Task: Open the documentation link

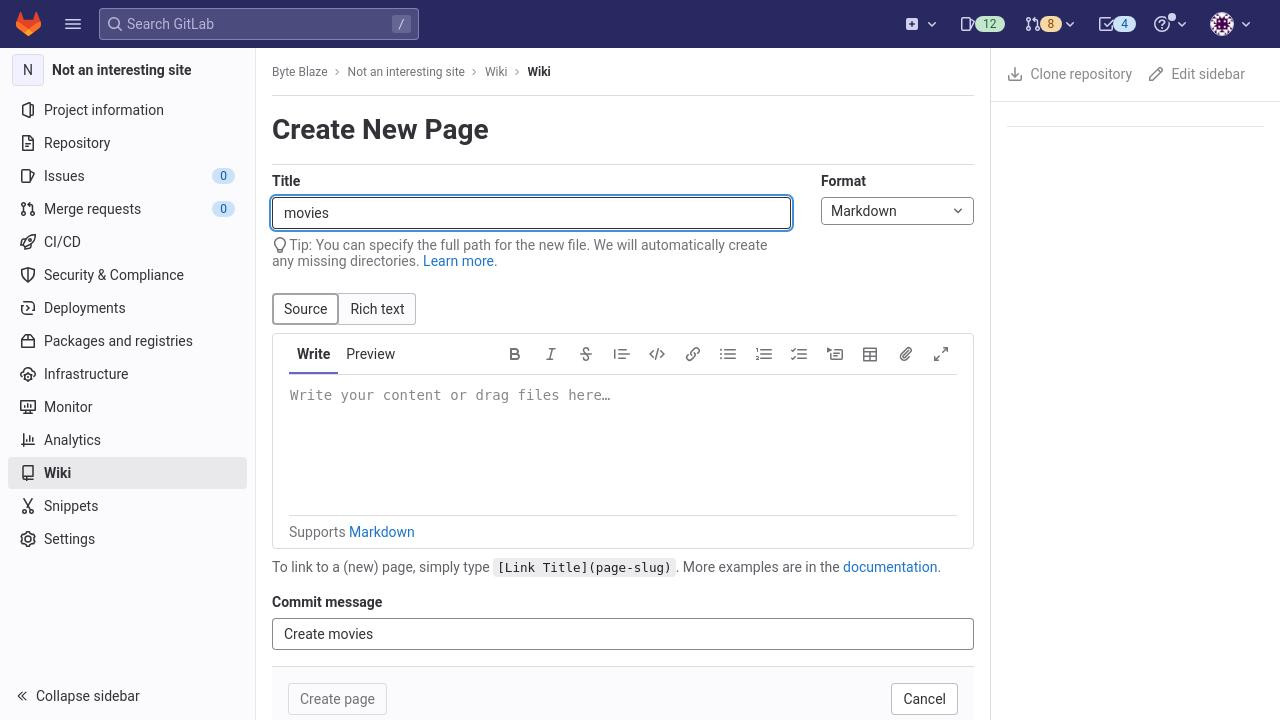Action: point(890,567)
